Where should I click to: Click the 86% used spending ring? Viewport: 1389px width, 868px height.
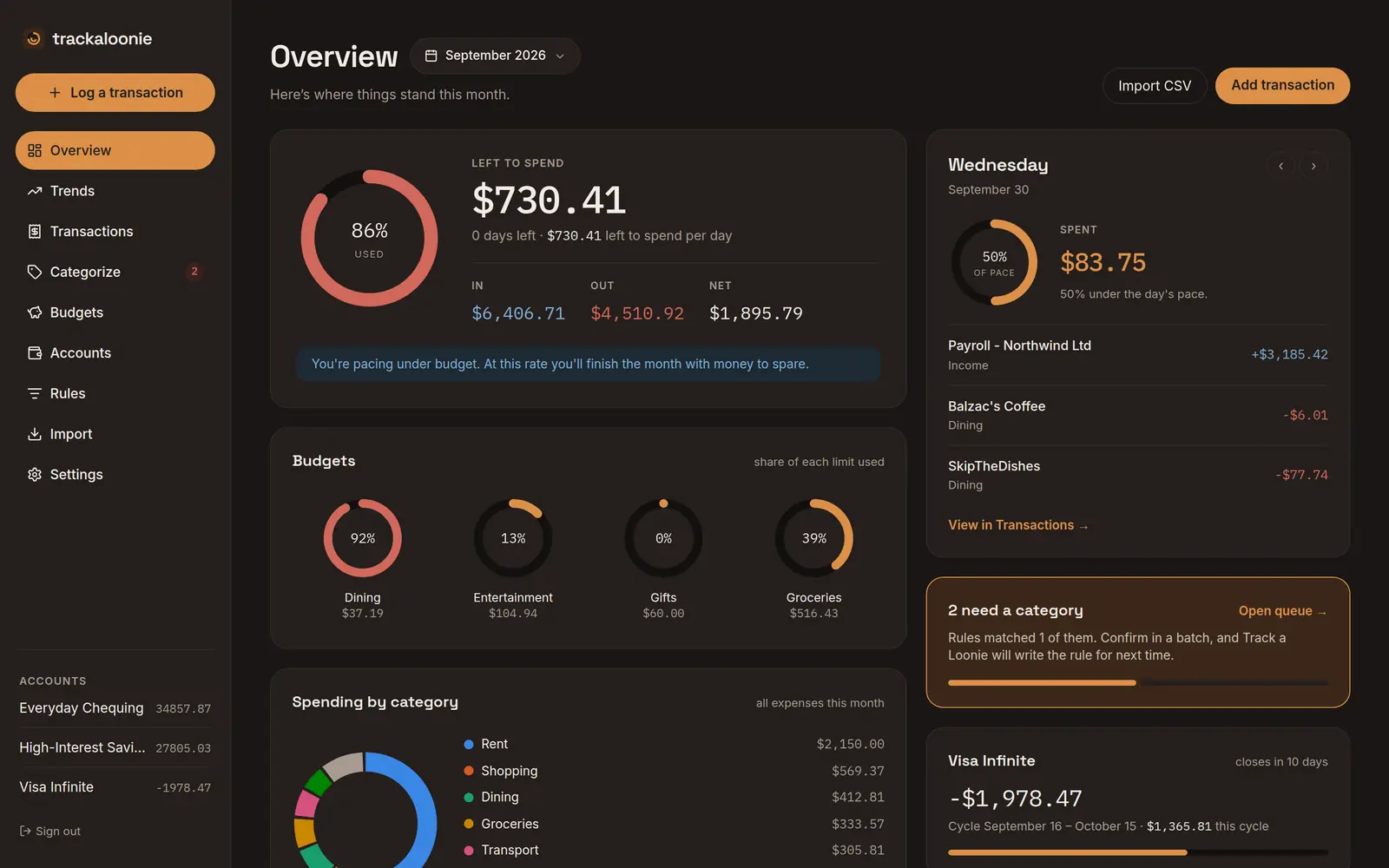pyautogui.click(x=369, y=238)
